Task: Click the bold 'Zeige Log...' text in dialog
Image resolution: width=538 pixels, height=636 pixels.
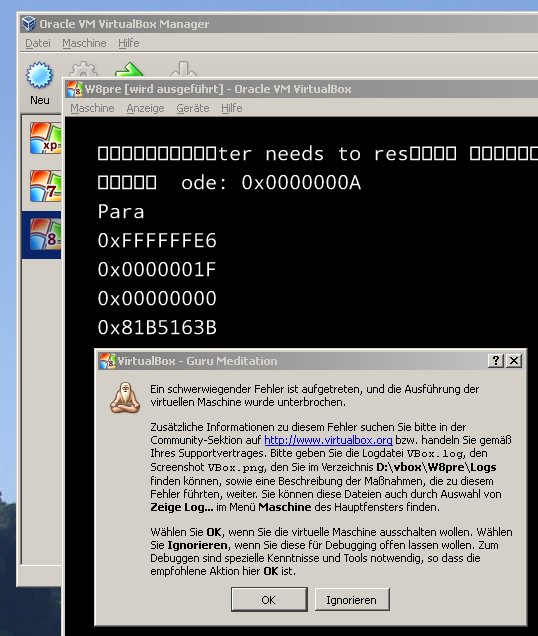Action: click(182, 507)
